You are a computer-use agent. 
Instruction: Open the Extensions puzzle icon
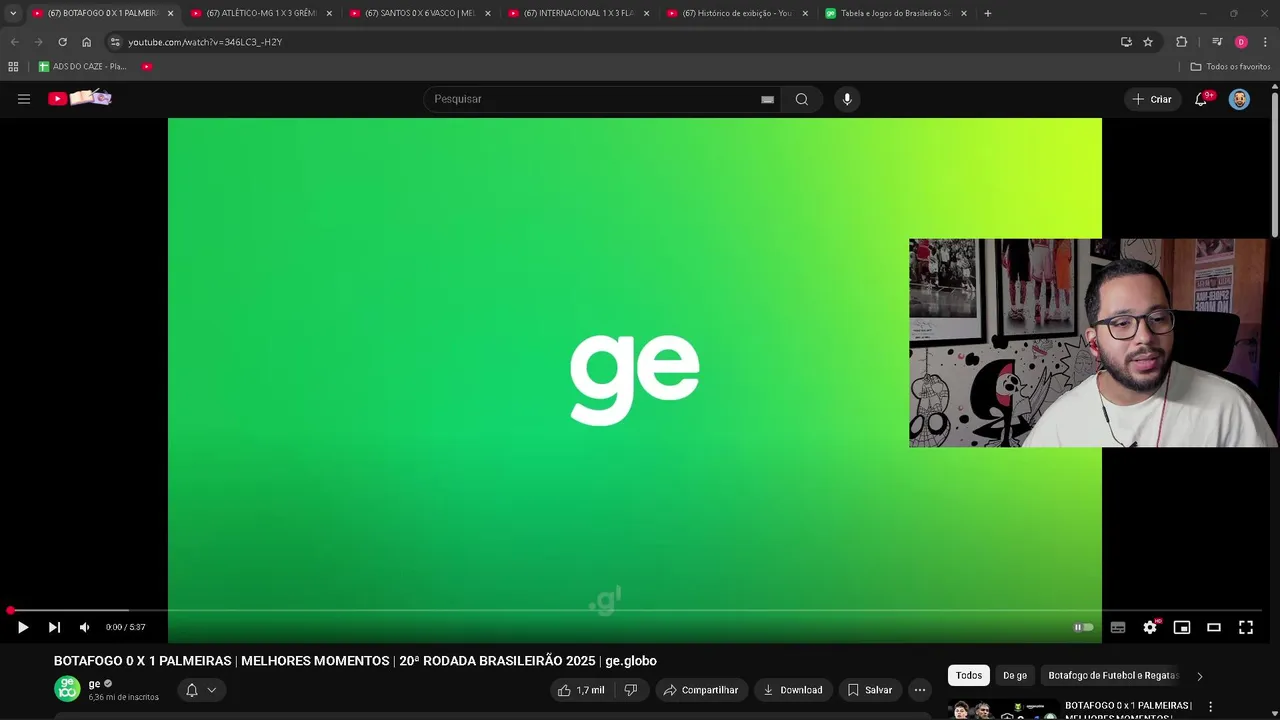[x=1182, y=42]
